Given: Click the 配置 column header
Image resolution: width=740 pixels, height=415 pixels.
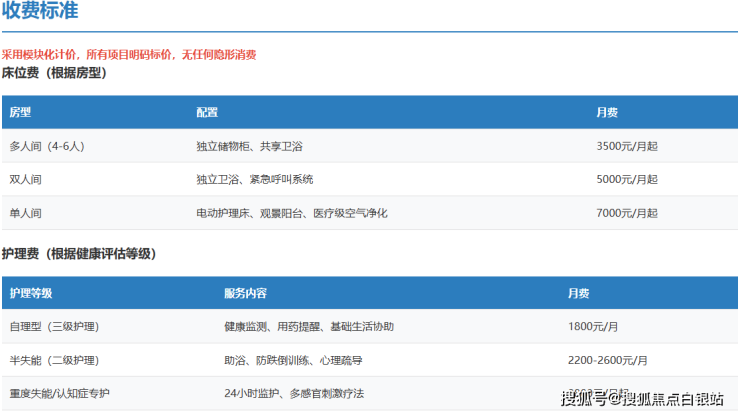Looking at the screenshot, I should pos(207,112).
